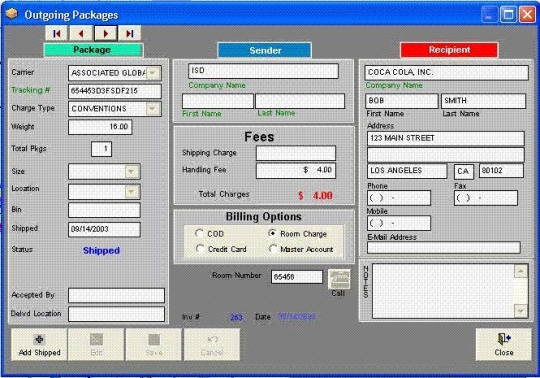Click the green Package header
The image size is (540, 378).
92,50
